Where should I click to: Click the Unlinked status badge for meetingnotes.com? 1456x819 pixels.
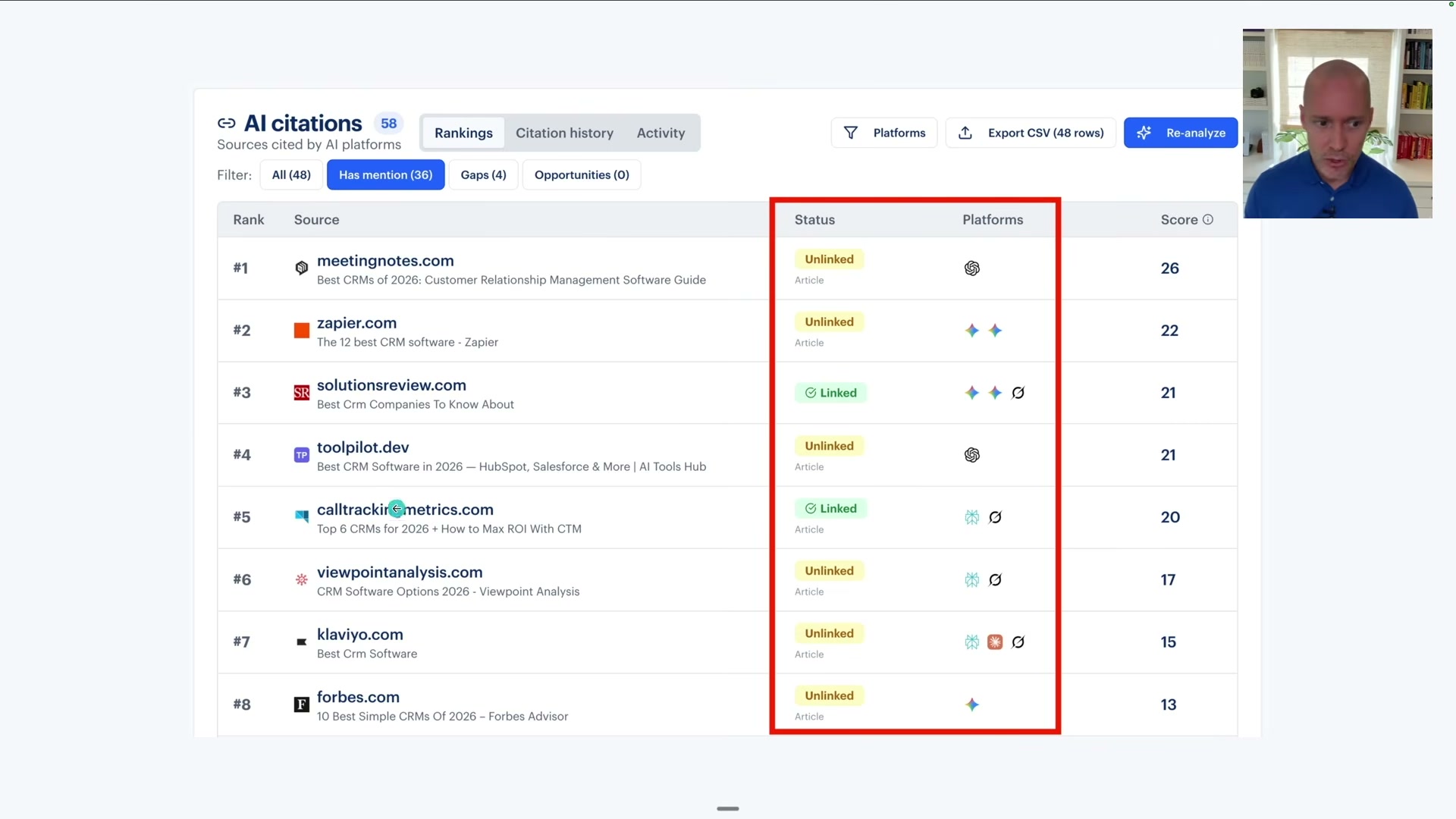(829, 259)
